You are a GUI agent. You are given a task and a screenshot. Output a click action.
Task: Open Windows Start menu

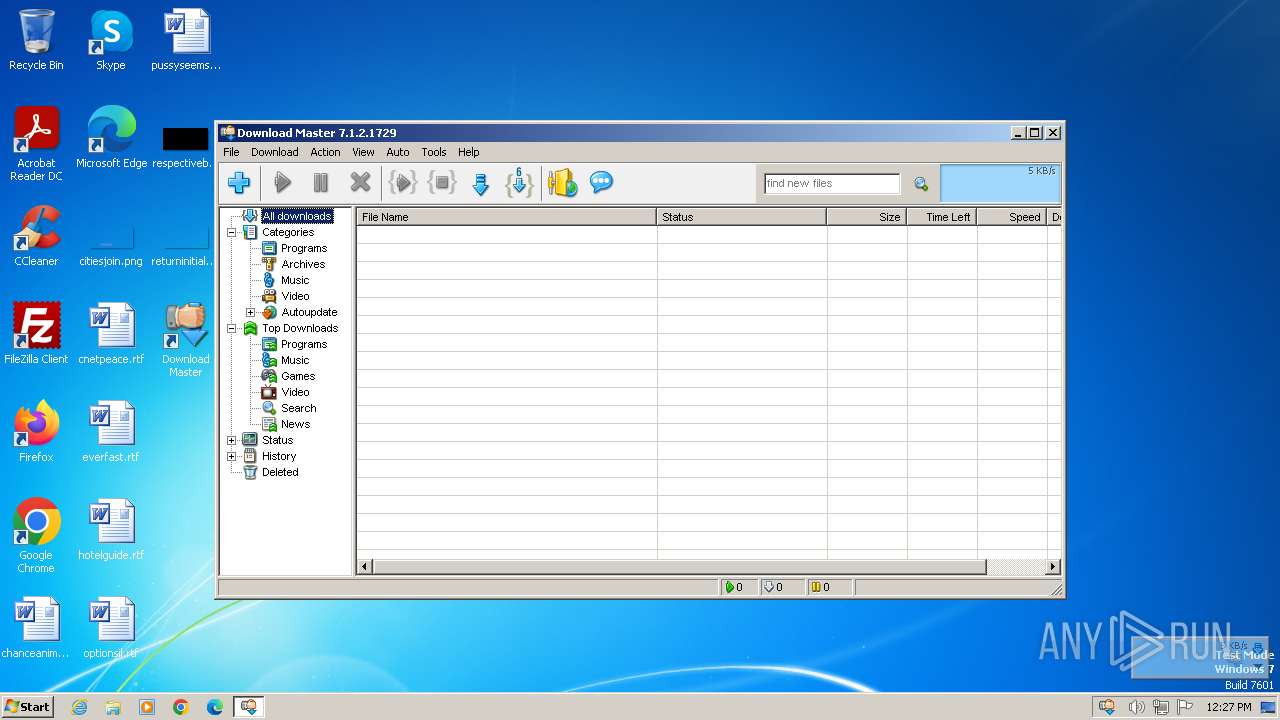[27, 707]
